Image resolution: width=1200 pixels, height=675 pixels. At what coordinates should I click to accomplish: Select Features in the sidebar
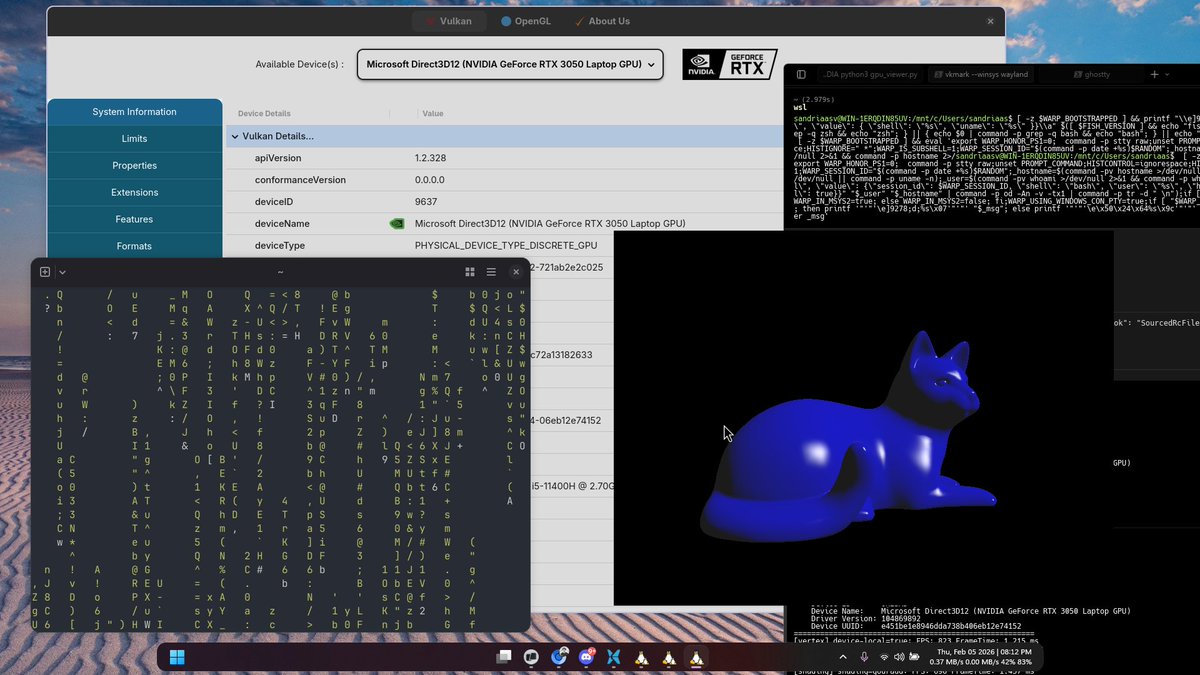134,219
